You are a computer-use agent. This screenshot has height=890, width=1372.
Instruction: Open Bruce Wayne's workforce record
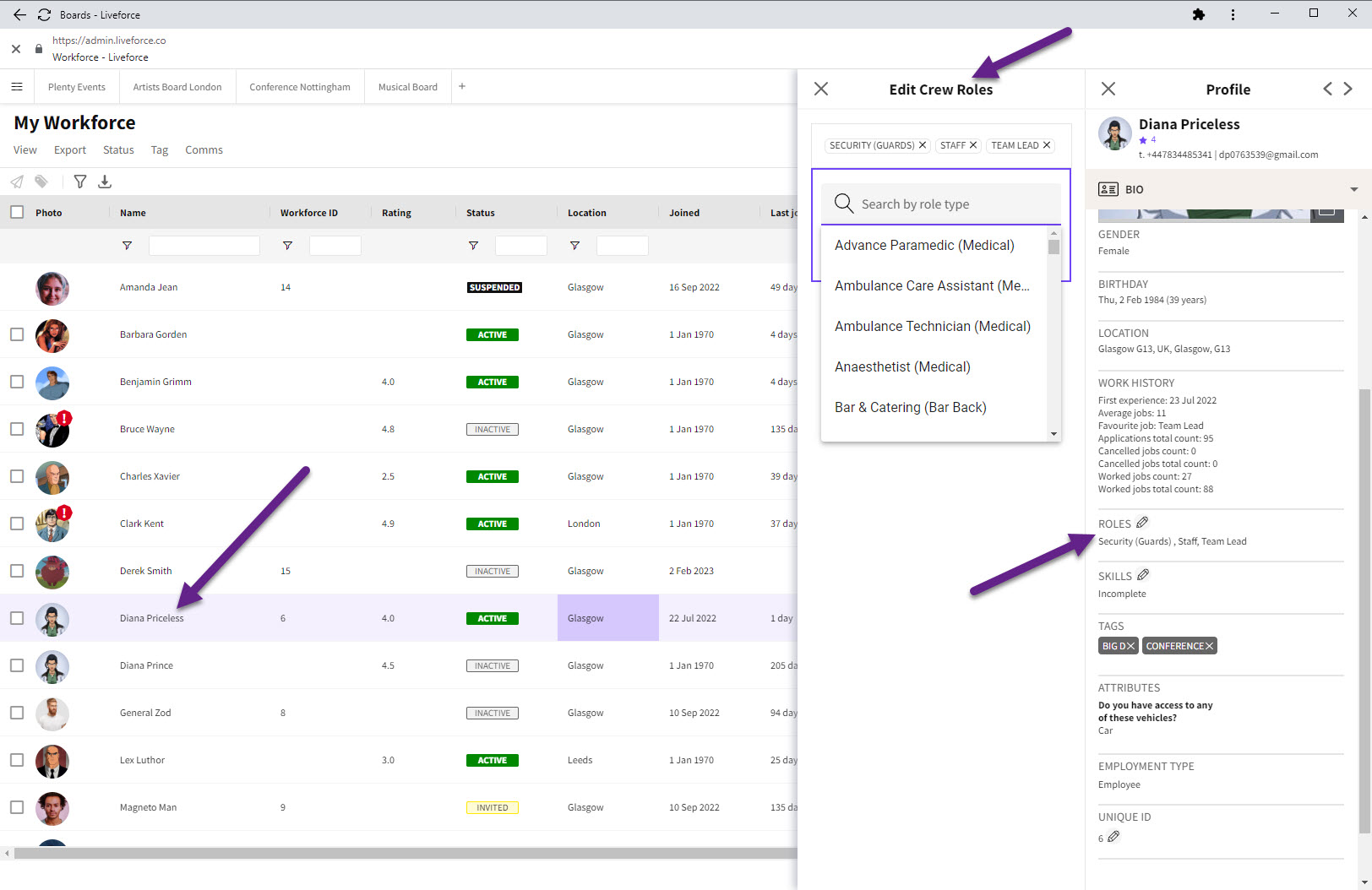(x=147, y=429)
